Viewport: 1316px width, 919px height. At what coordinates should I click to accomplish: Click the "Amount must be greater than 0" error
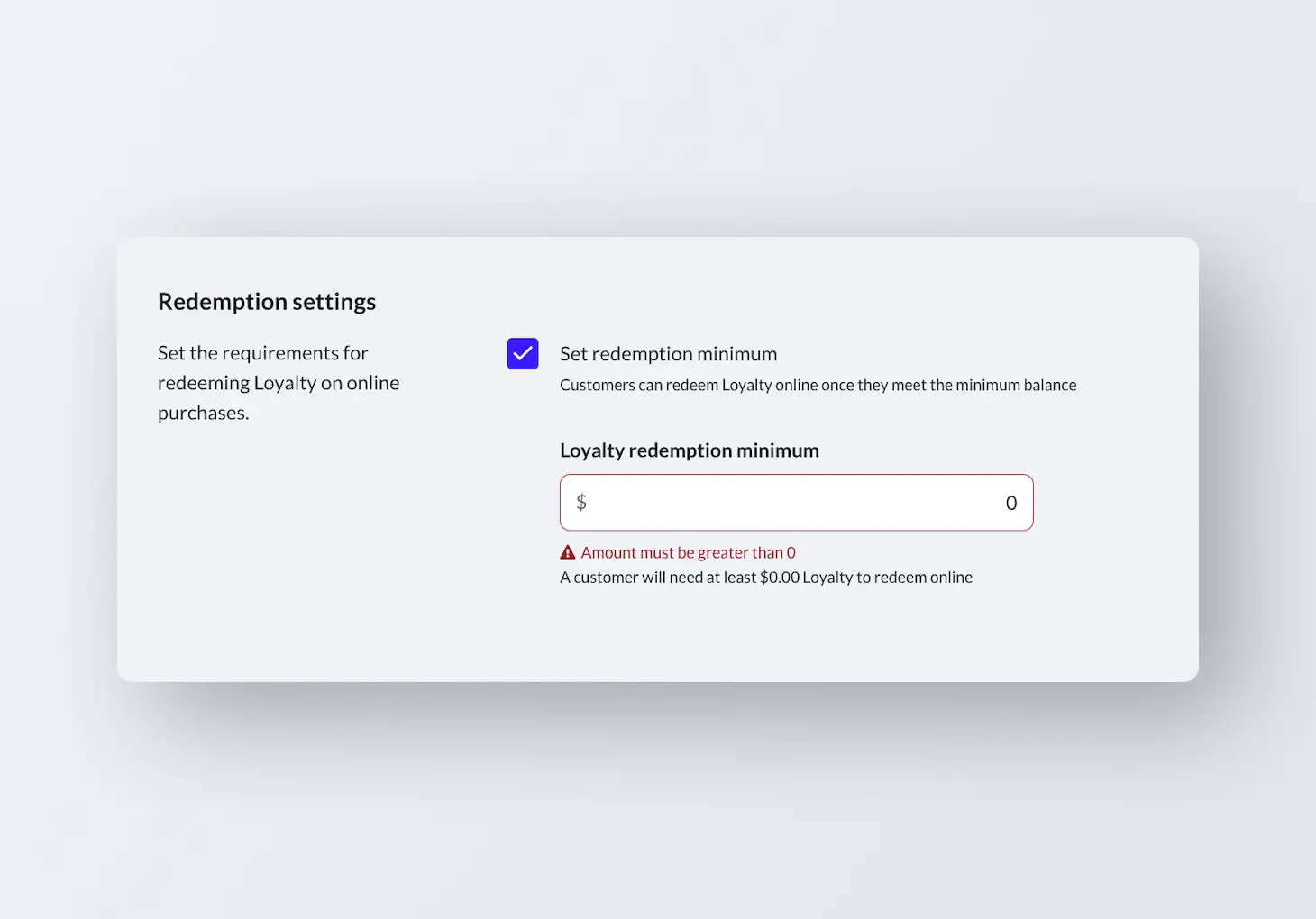[688, 552]
